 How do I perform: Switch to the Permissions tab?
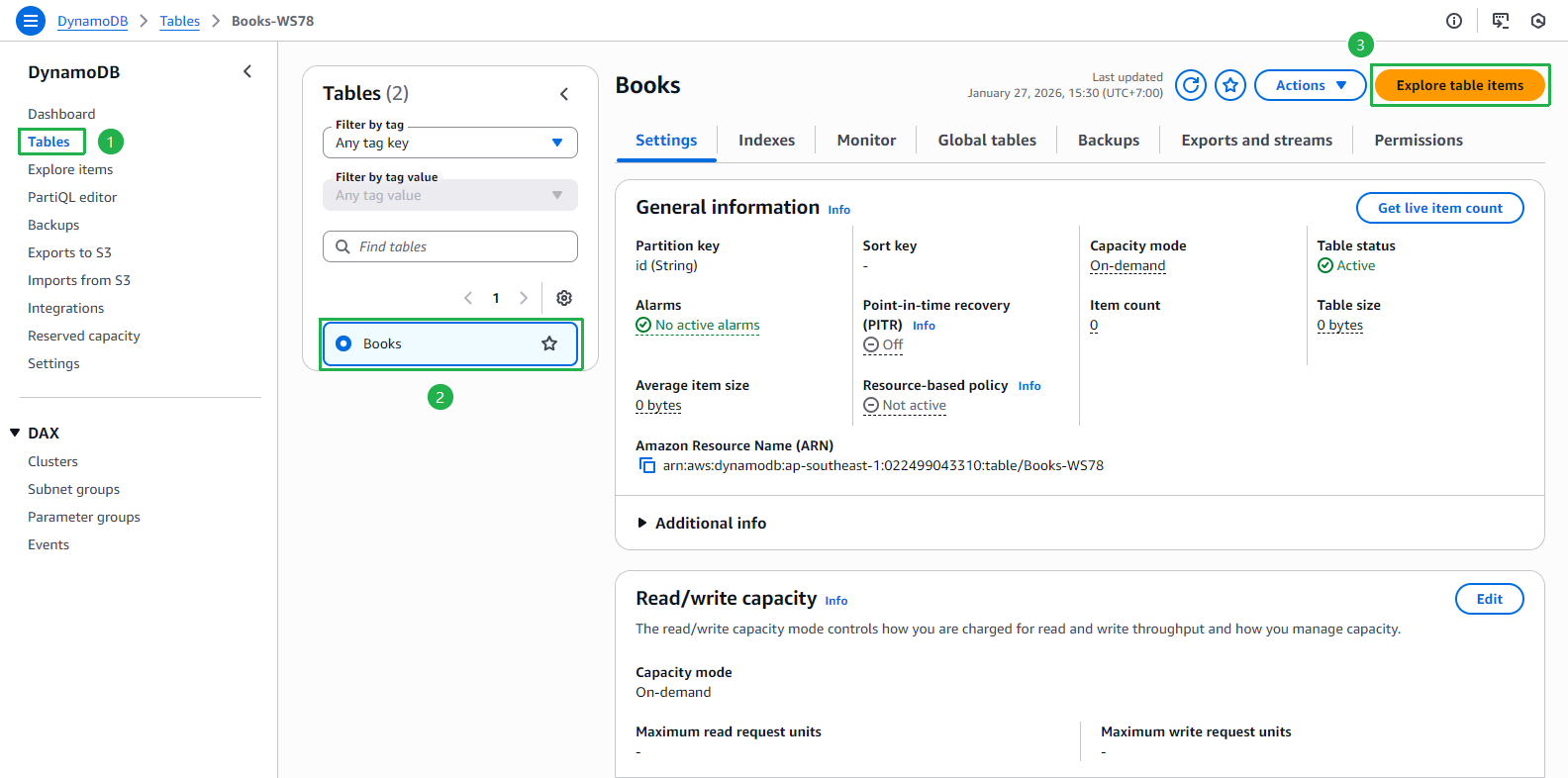point(1419,141)
